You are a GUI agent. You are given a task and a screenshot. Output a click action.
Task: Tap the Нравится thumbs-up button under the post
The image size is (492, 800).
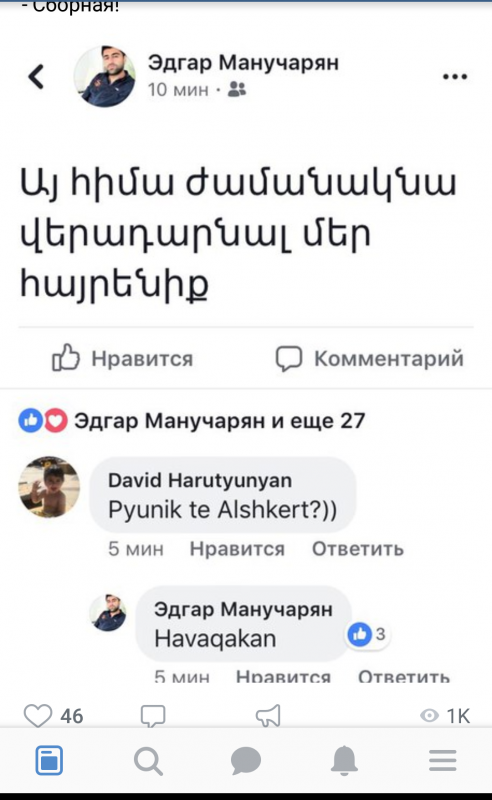coord(122,358)
